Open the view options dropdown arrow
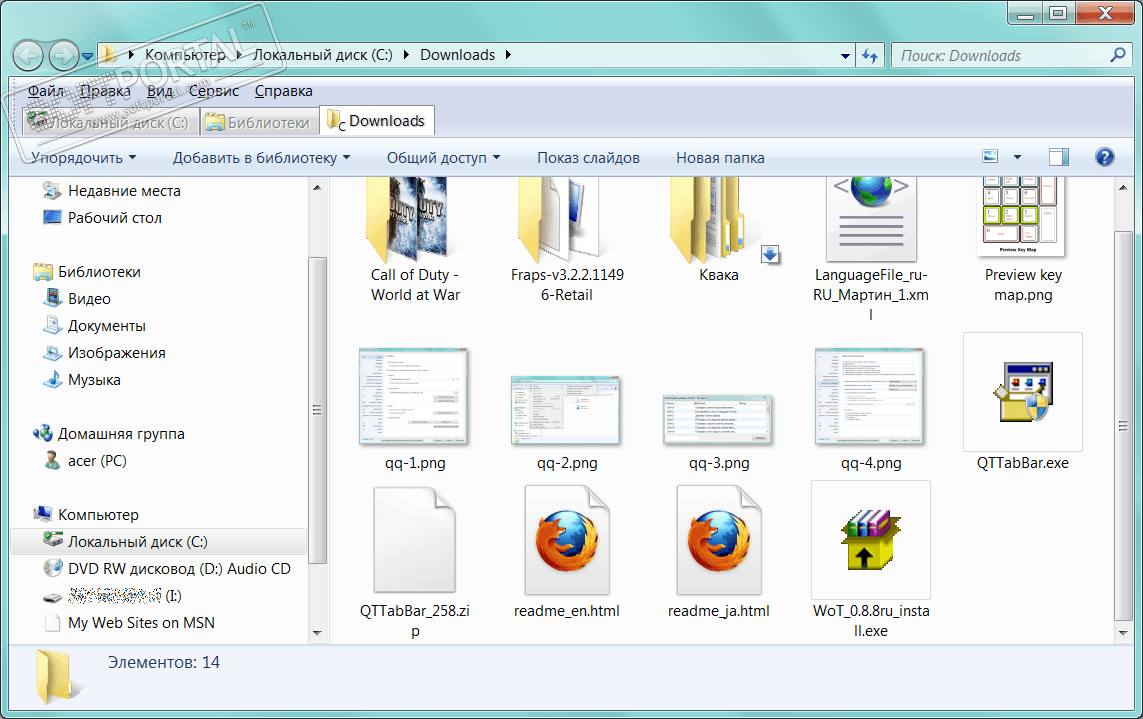This screenshot has width=1143, height=719. 1017,158
